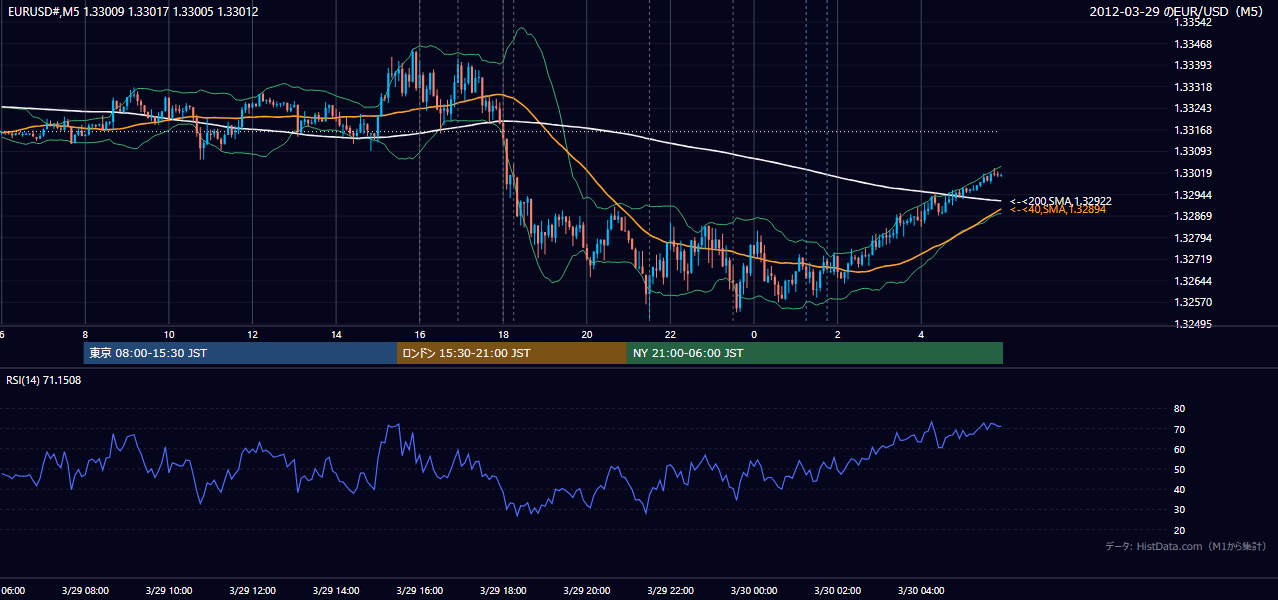This screenshot has height=600, width=1278.
Task: Click price level 1.32570 on the axis
Action: pyautogui.click(x=1193, y=302)
